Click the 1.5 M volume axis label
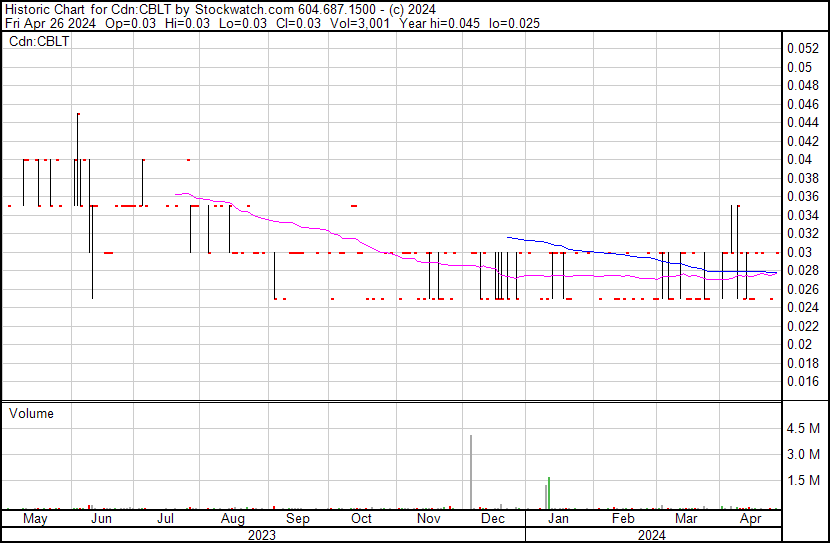The image size is (830, 543). pyautogui.click(x=803, y=481)
